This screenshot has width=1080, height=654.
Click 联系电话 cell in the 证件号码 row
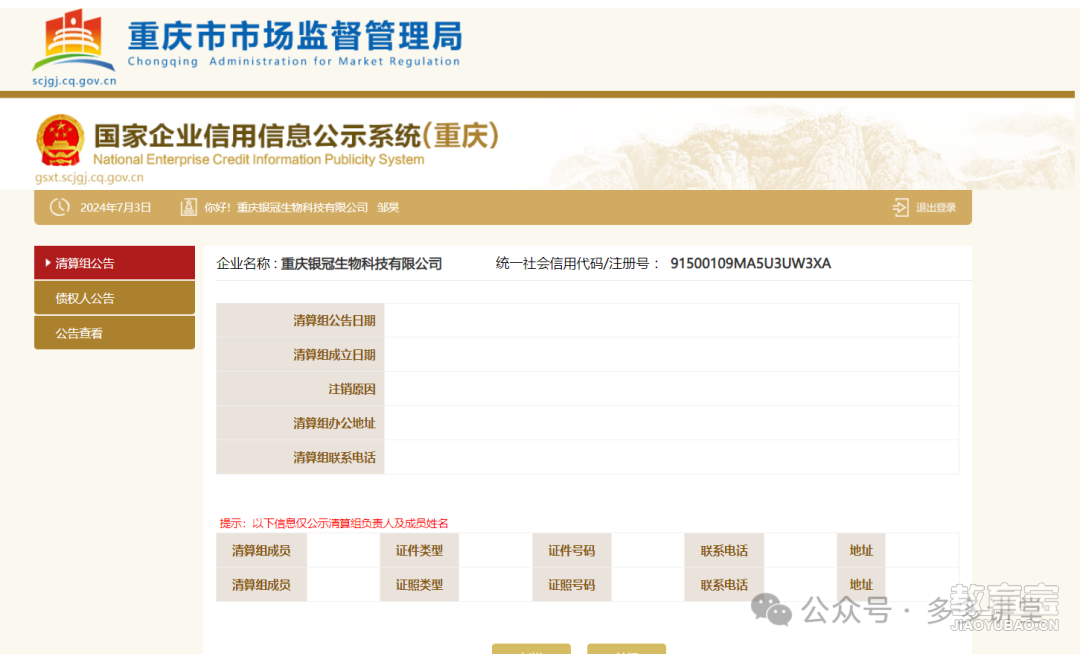coord(800,551)
